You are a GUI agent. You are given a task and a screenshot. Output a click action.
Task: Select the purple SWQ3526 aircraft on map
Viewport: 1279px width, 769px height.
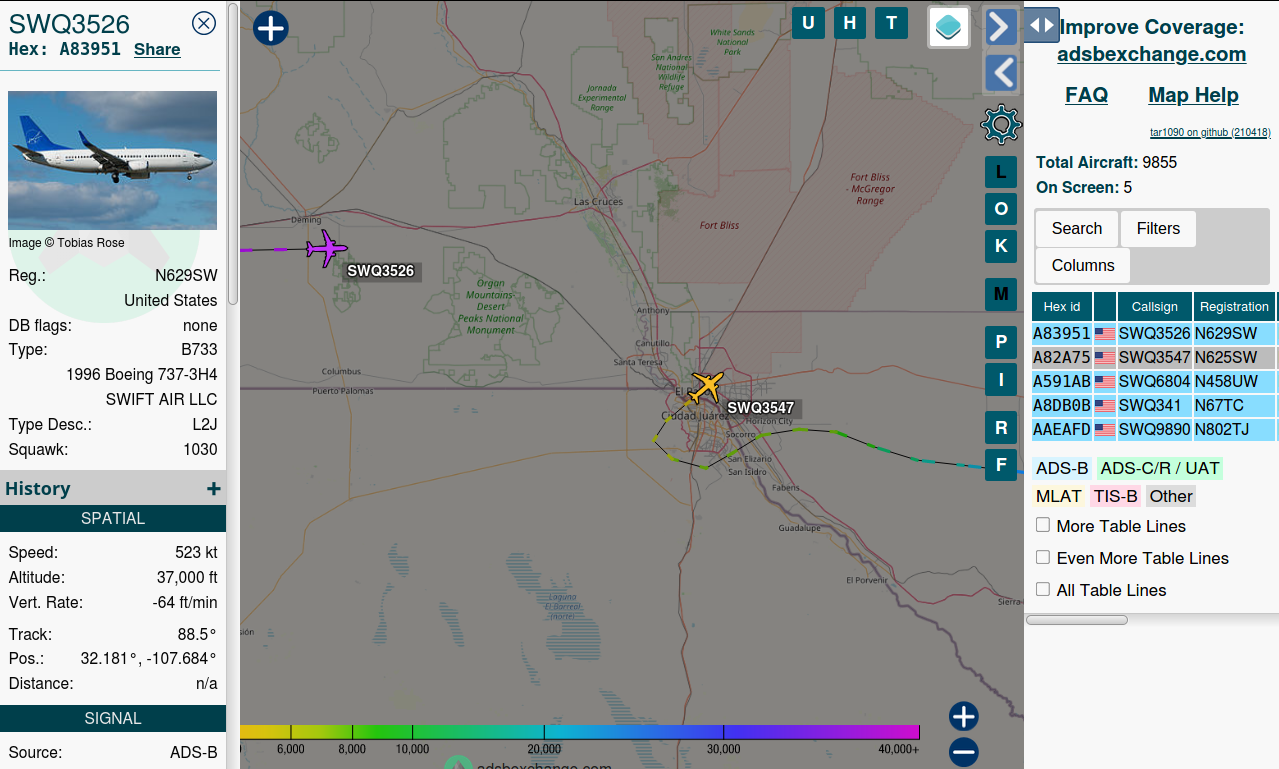click(x=326, y=248)
